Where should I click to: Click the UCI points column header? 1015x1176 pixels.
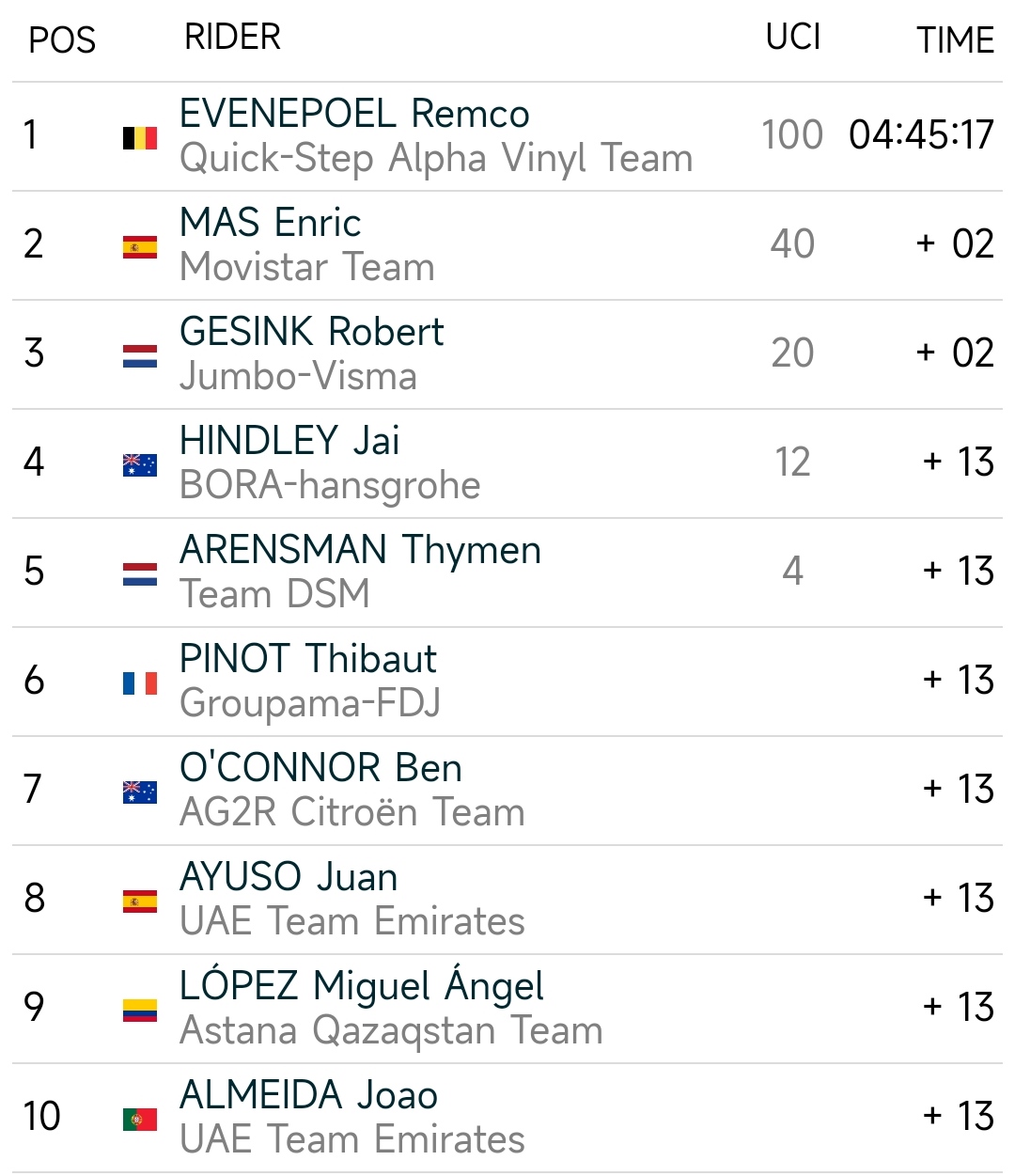pyautogui.click(x=792, y=38)
